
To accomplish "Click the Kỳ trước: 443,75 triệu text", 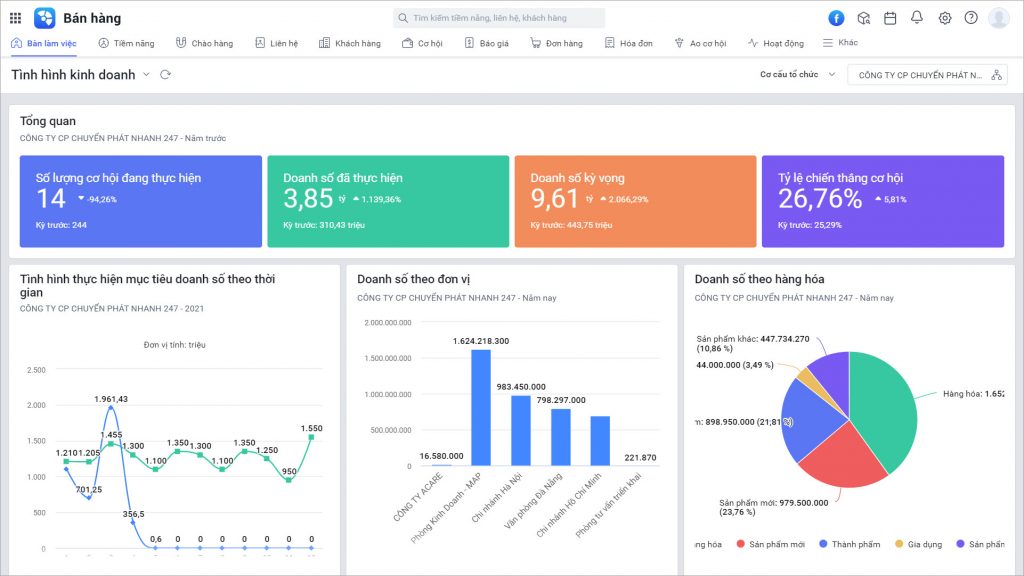I will click(x=571, y=225).
